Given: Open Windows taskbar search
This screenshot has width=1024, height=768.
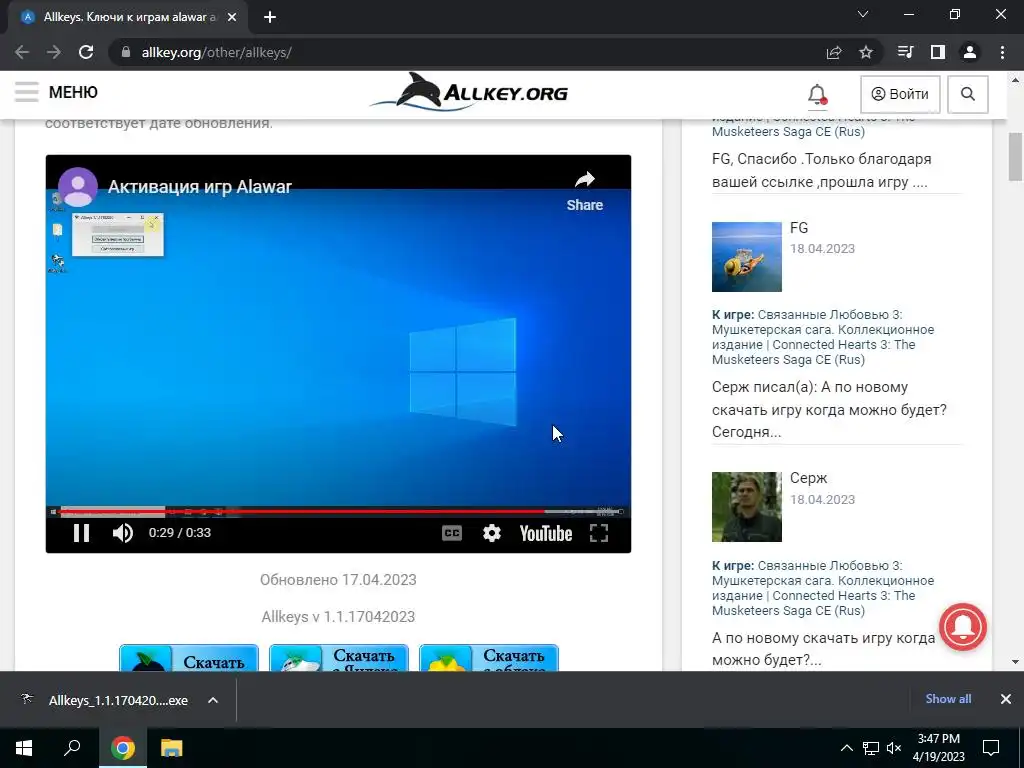Looking at the screenshot, I should pyautogui.click(x=72, y=748).
